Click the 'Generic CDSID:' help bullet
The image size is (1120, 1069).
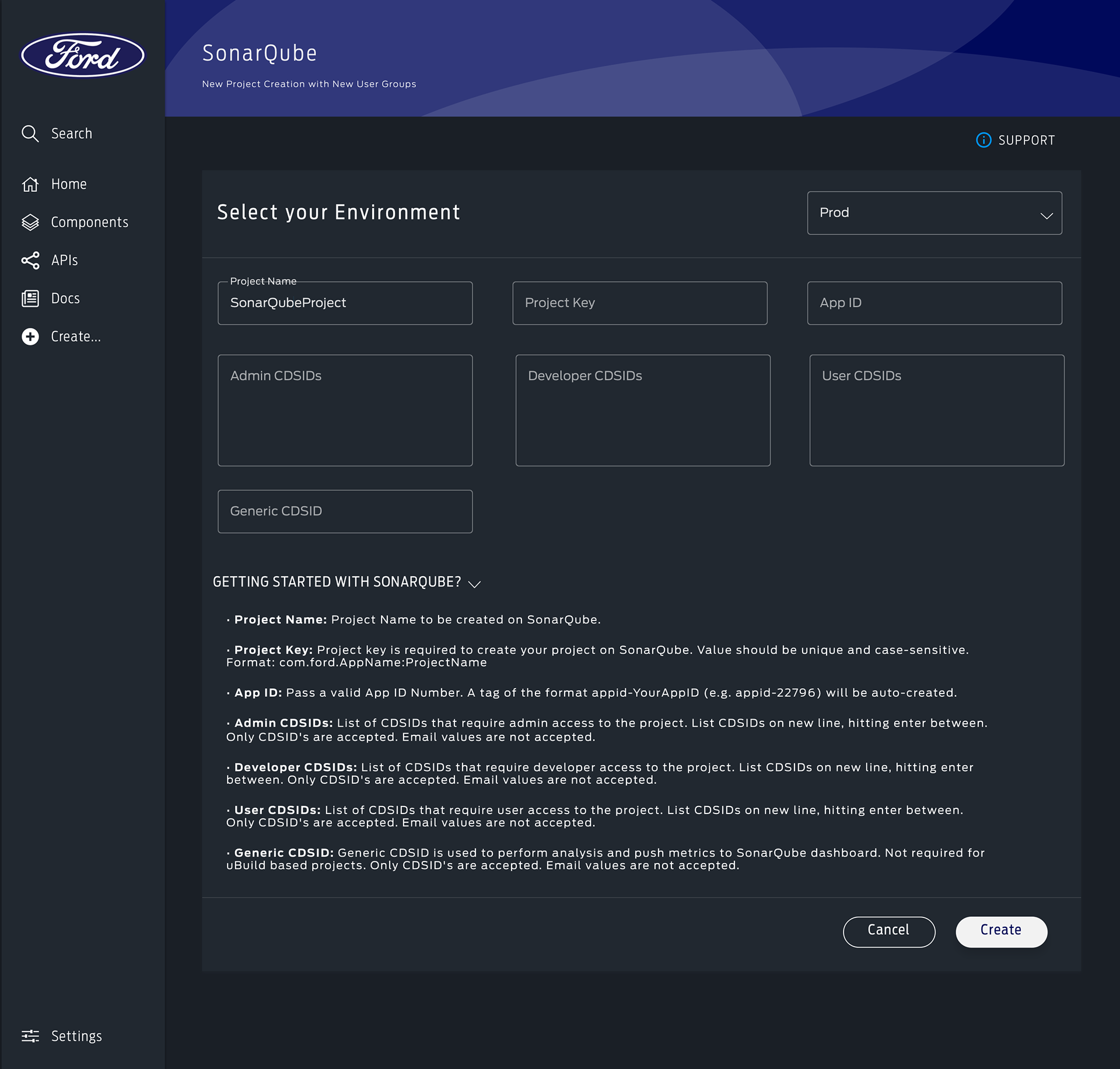[x=605, y=859]
